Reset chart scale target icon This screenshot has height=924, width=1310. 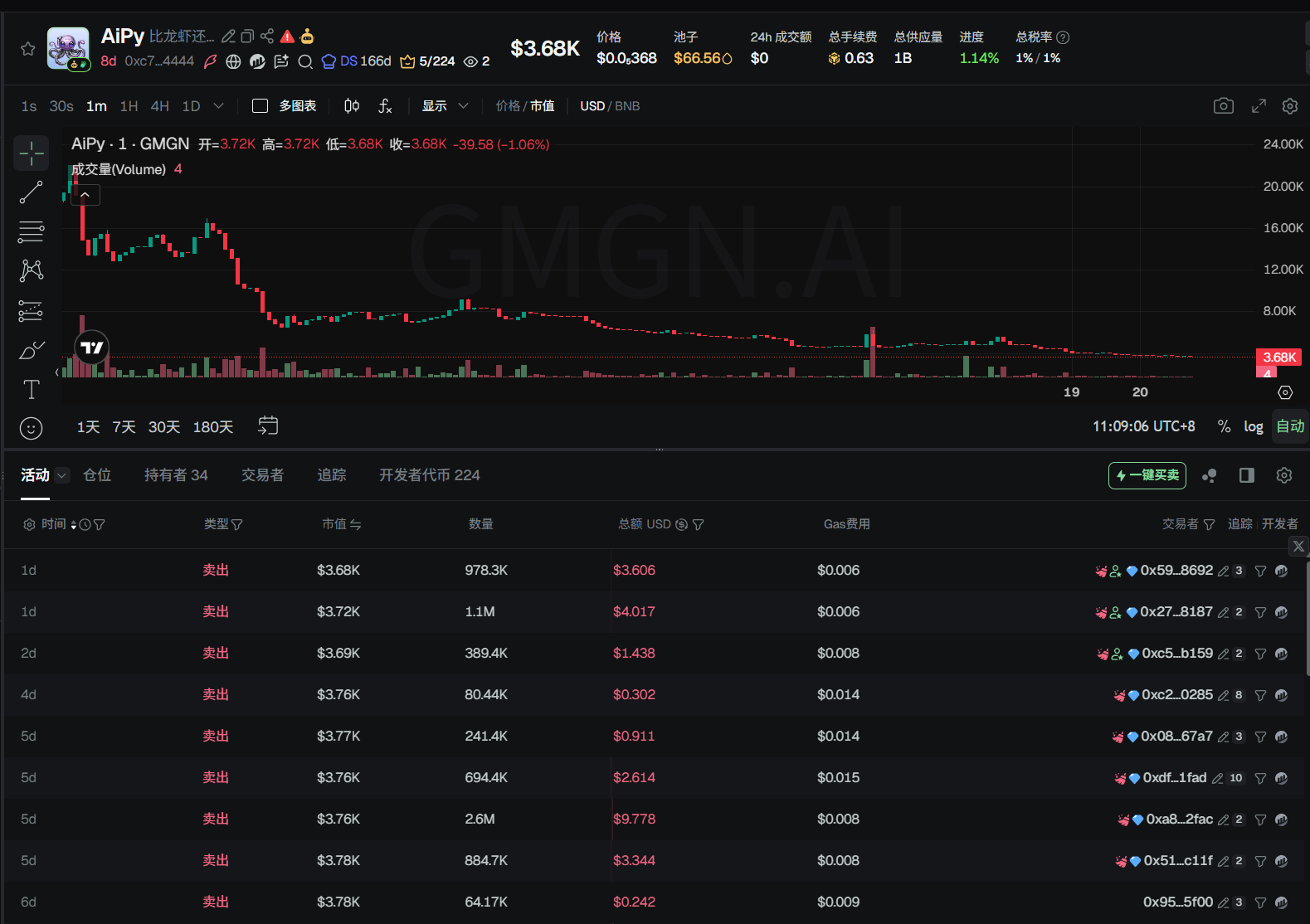point(1285,392)
